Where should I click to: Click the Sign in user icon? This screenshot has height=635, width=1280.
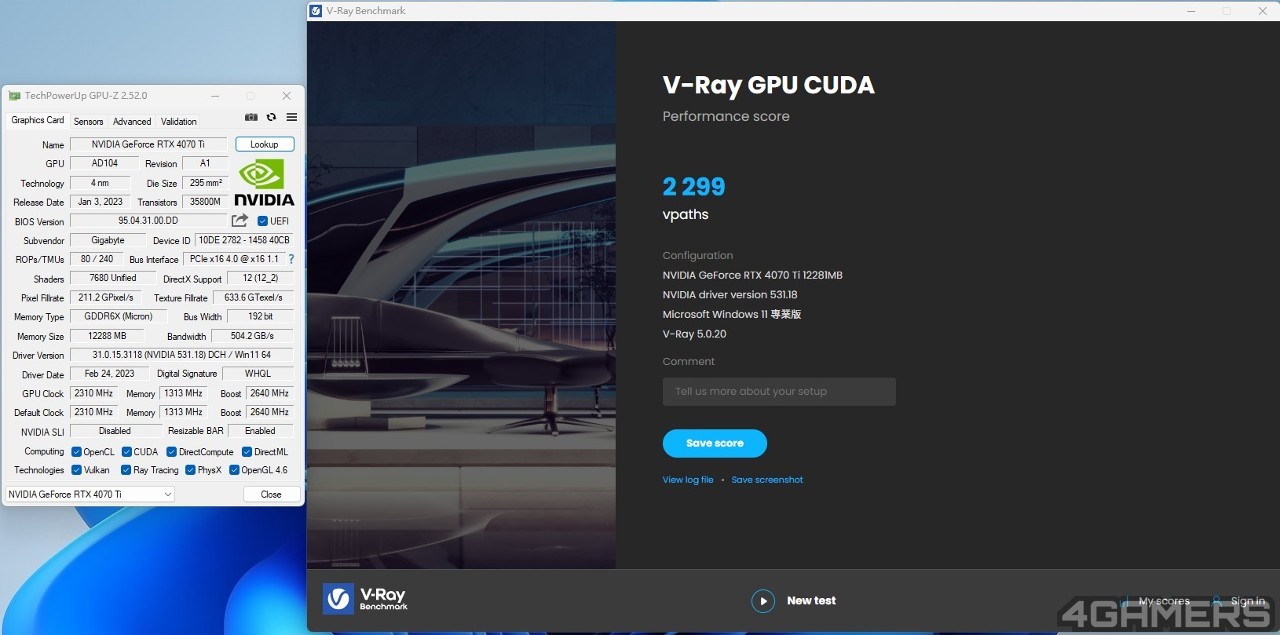coord(1217,601)
